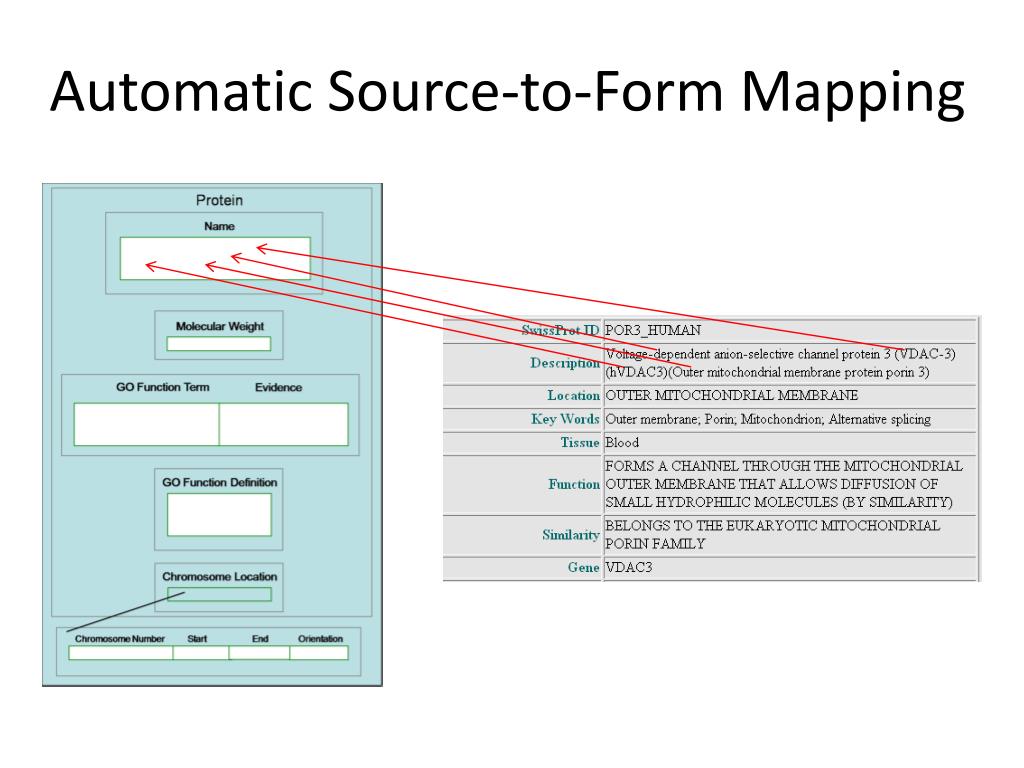The width and height of the screenshot is (1024, 768).
Task: Click the 'Automatic Source-to-Form Mapping' slide title
Action: point(507,92)
